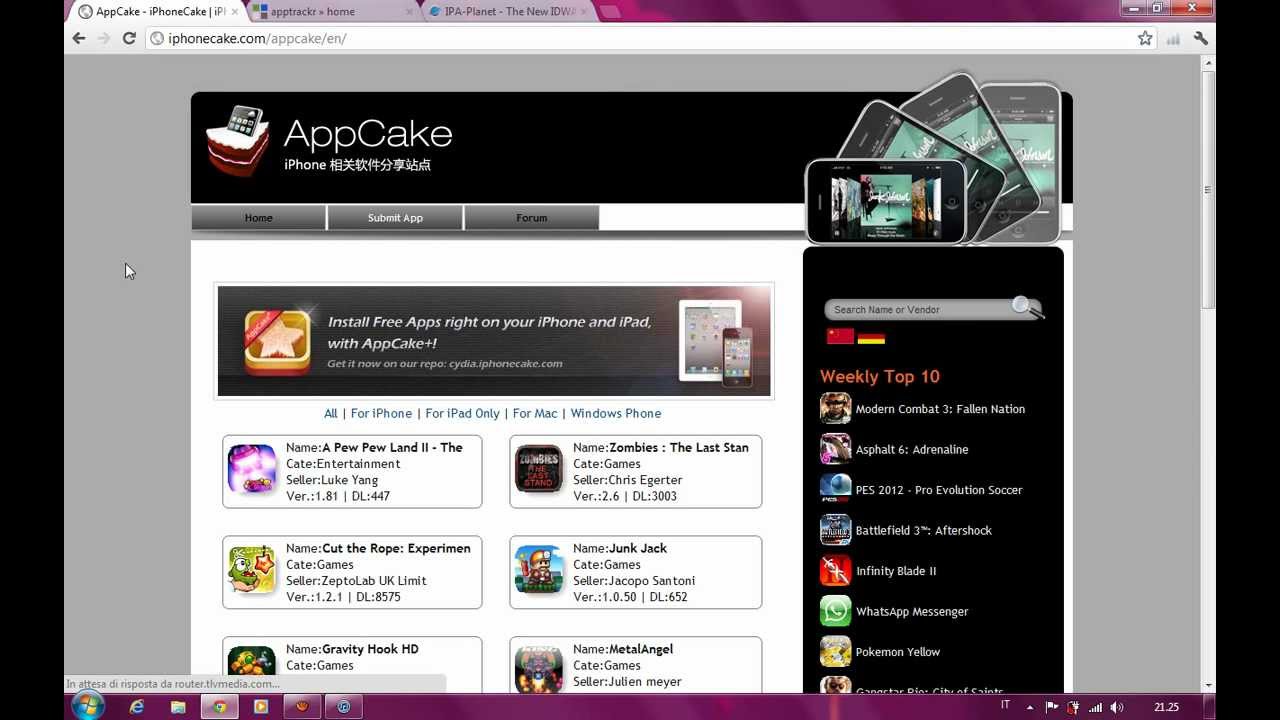1280x720 pixels.
Task: Open PES 2012 Pro Evolution Soccer link
Action: 939,490
